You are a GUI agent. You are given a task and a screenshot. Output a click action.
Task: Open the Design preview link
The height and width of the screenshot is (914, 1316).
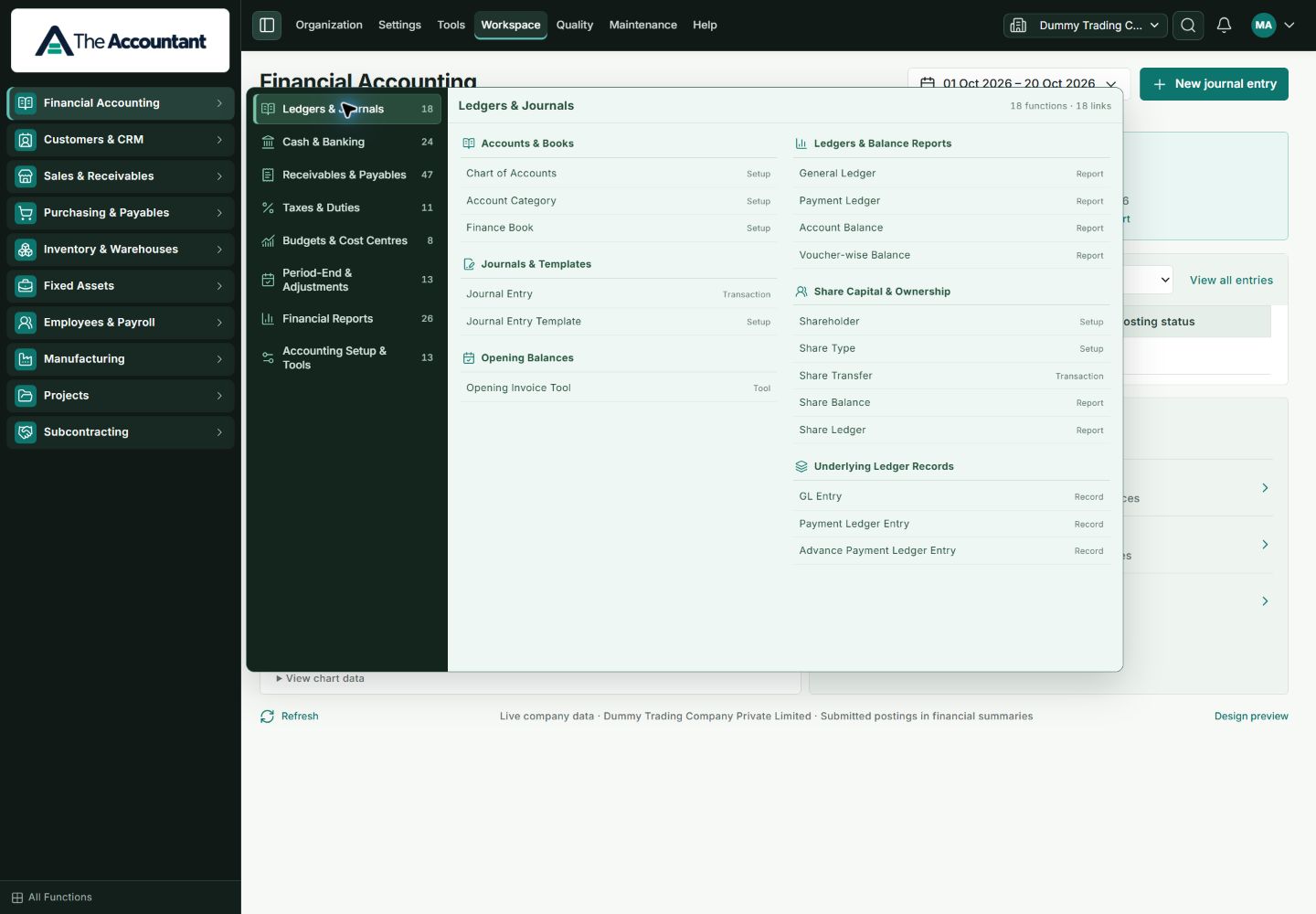(1251, 717)
